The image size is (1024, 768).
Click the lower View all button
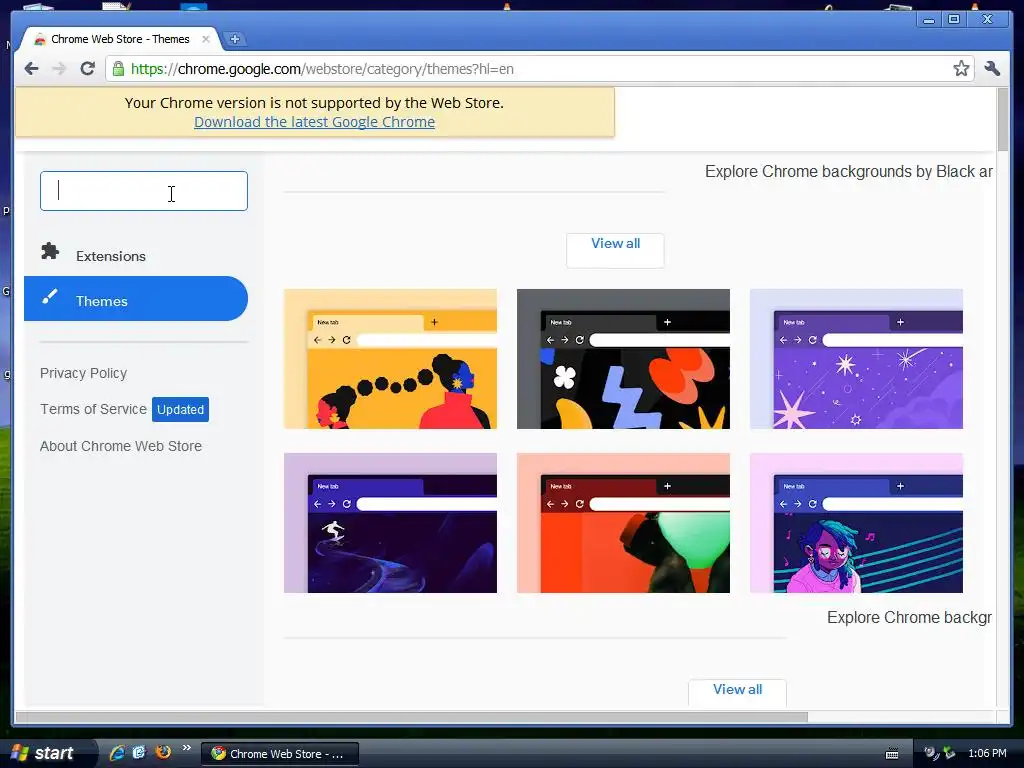[737, 692]
